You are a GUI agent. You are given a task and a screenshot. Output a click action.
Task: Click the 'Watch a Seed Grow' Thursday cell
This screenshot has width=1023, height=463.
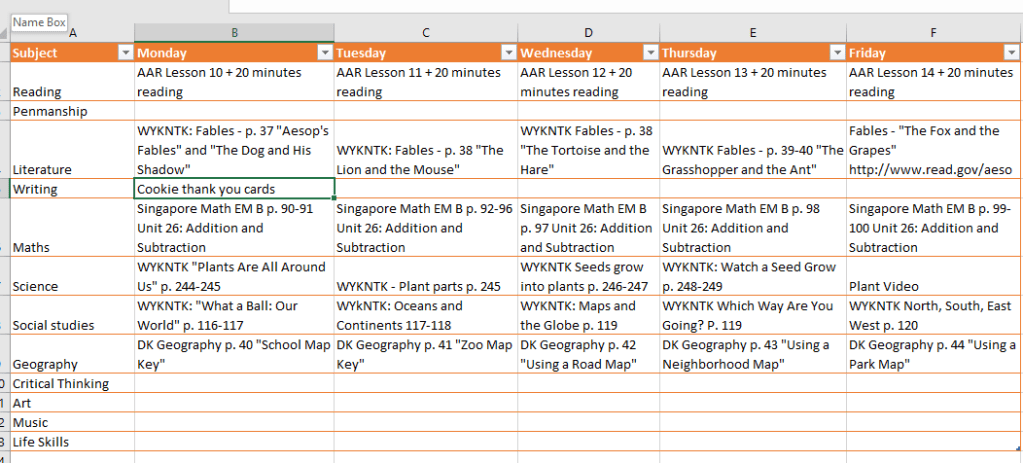click(x=752, y=277)
